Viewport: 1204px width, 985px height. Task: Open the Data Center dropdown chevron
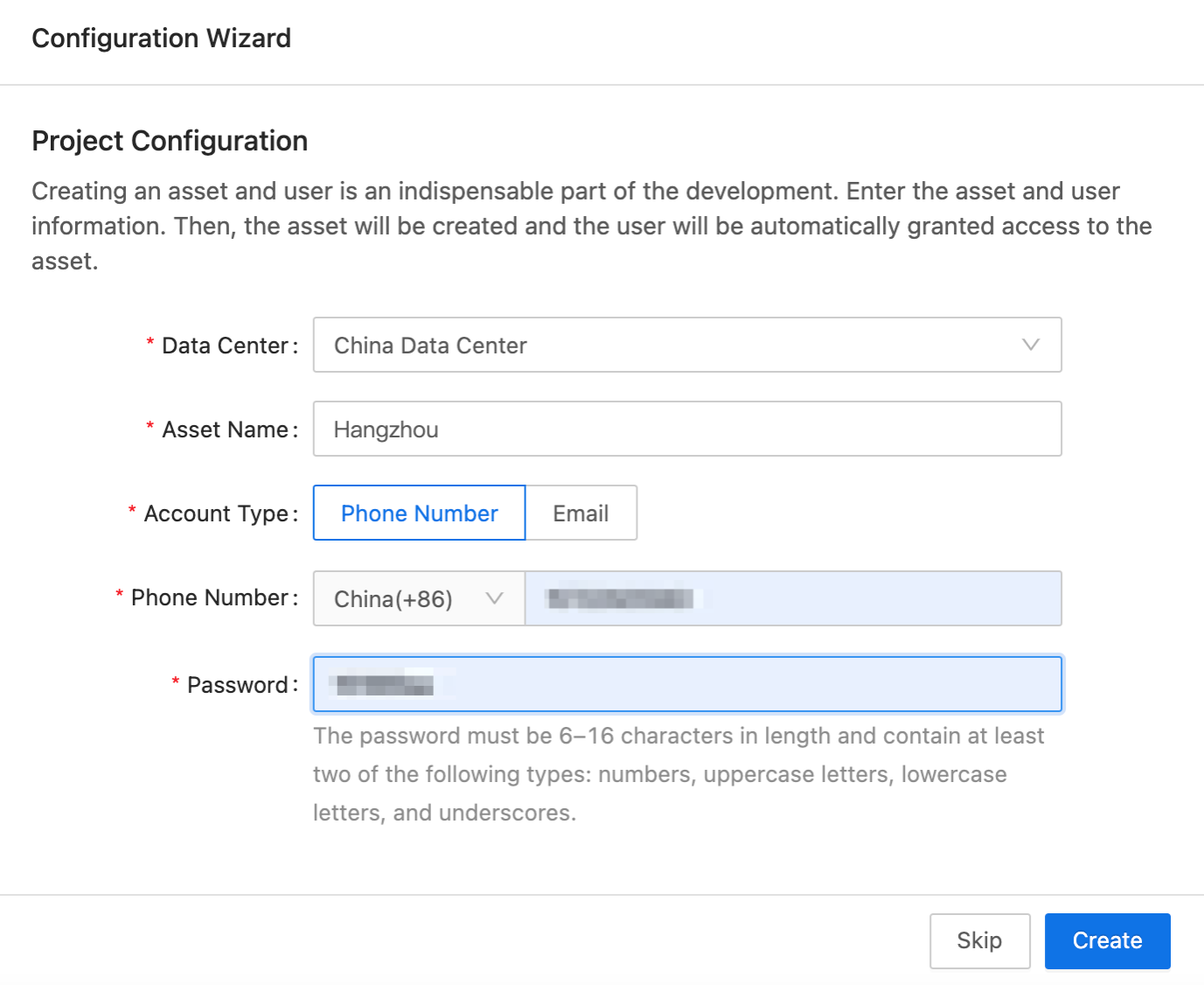pyautogui.click(x=1031, y=345)
